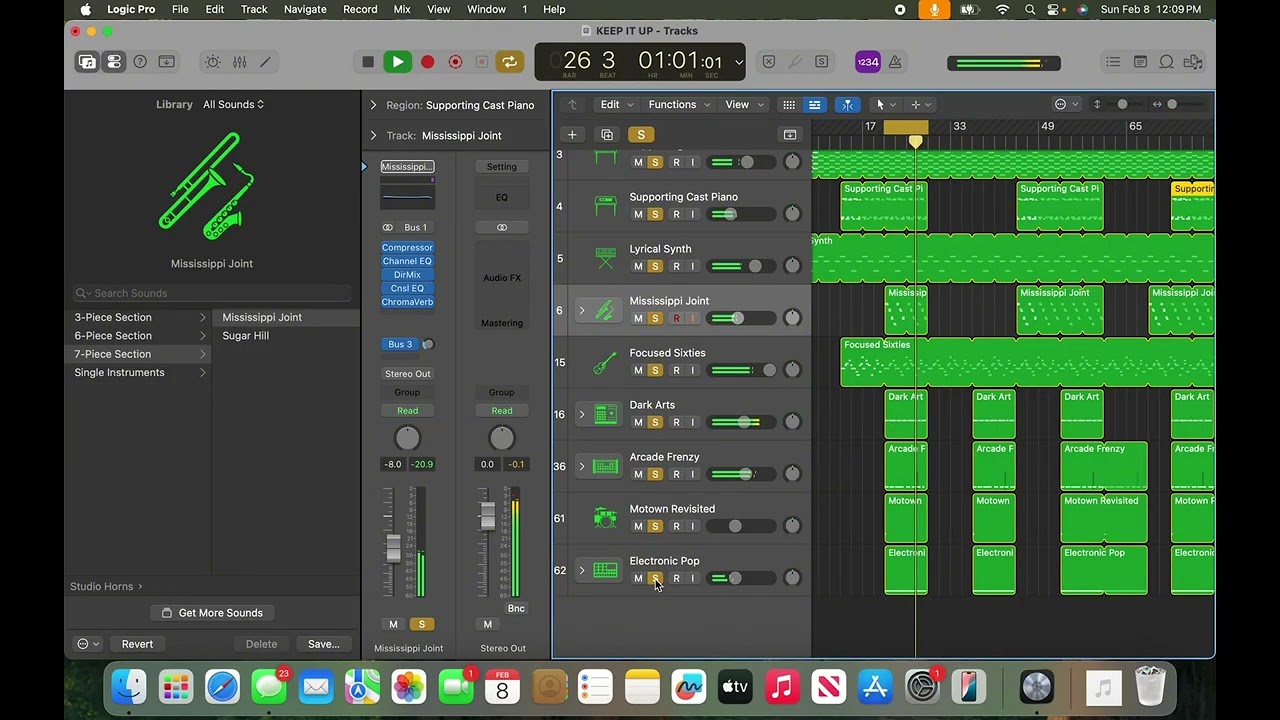
Task: Click the Revert button in Library
Action: click(137, 644)
